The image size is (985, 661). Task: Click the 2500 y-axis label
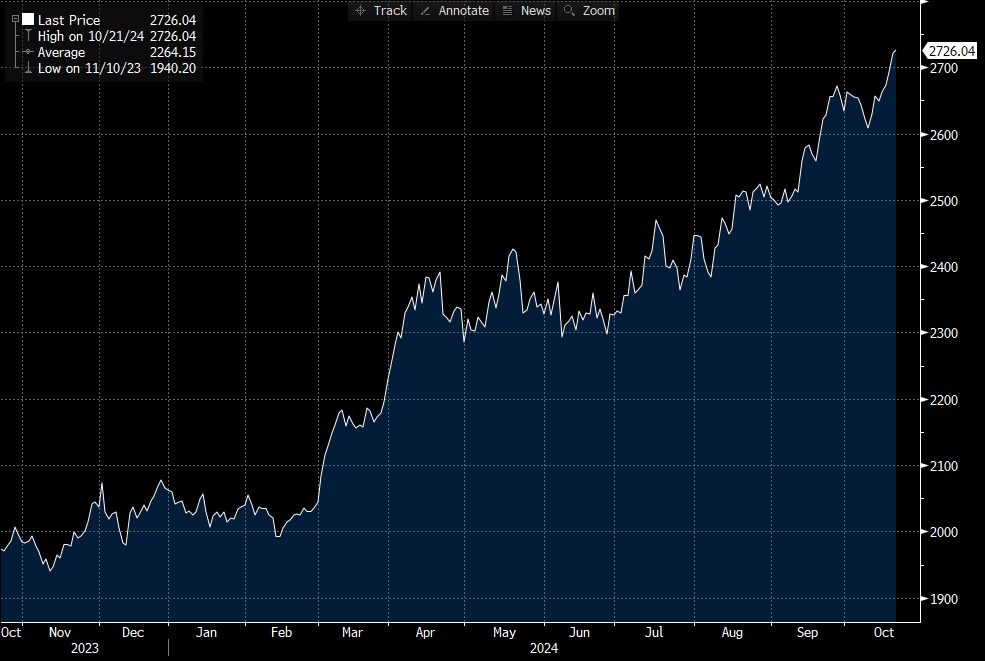click(x=944, y=201)
